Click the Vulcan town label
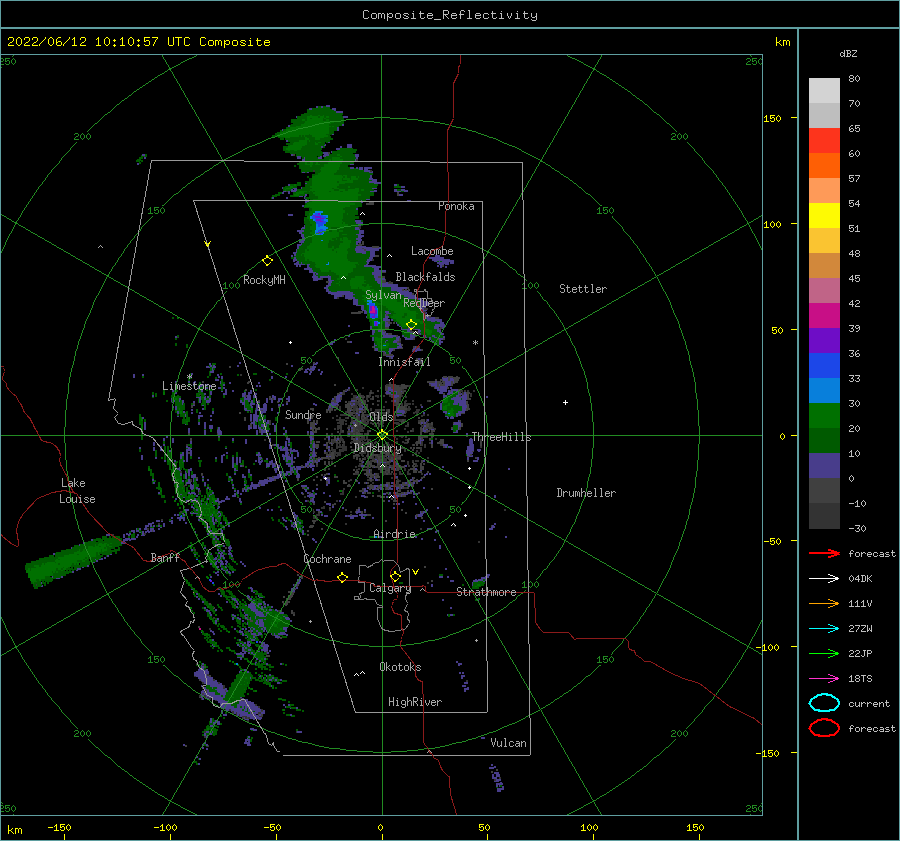The image size is (900, 841). pos(508,743)
